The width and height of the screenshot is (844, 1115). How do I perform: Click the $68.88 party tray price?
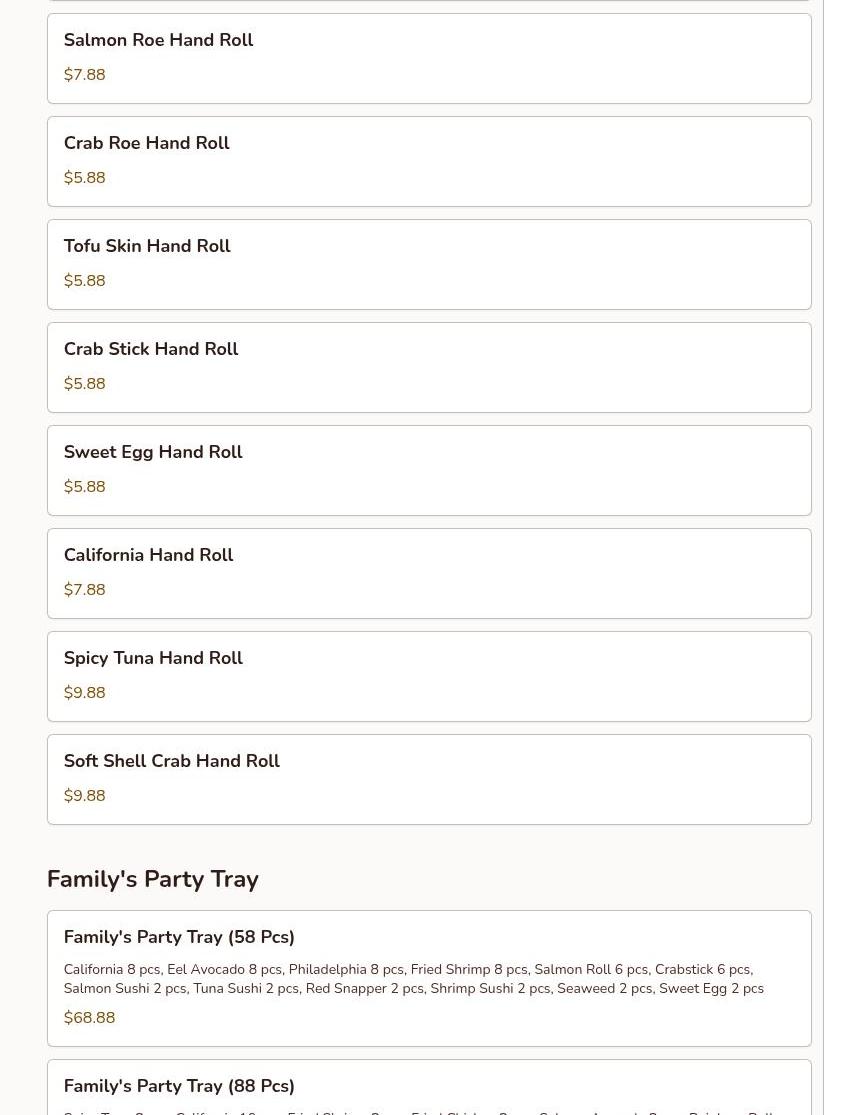pyautogui.click(x=89, y=1018)
